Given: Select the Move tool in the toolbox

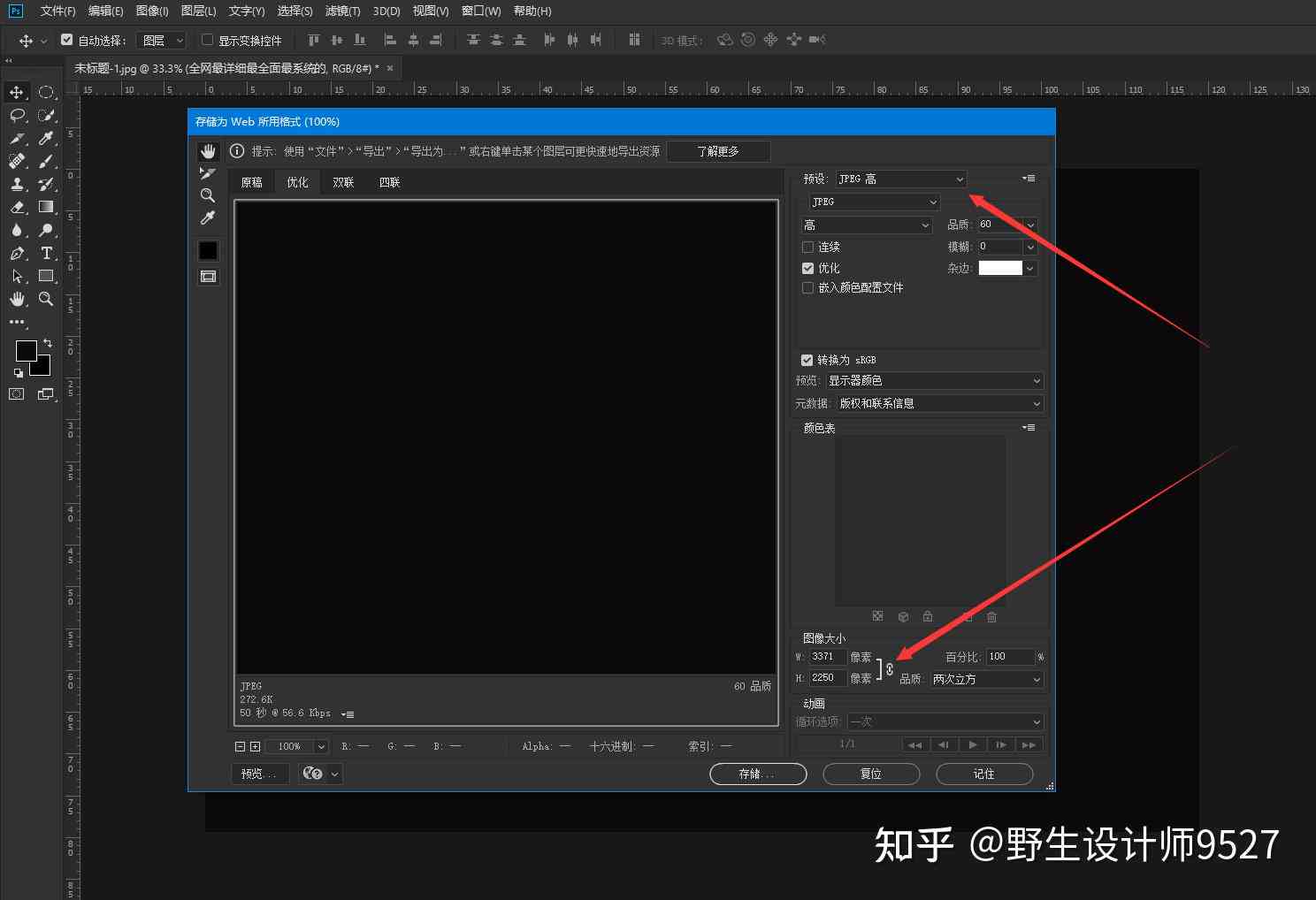Looking at the screenshot, I should click(17, 92).
